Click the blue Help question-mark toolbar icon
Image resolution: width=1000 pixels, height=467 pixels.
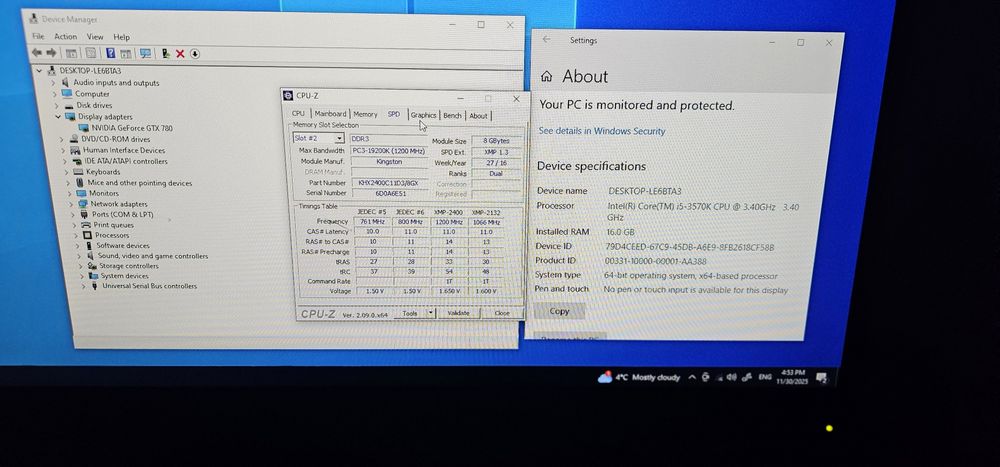110,54
